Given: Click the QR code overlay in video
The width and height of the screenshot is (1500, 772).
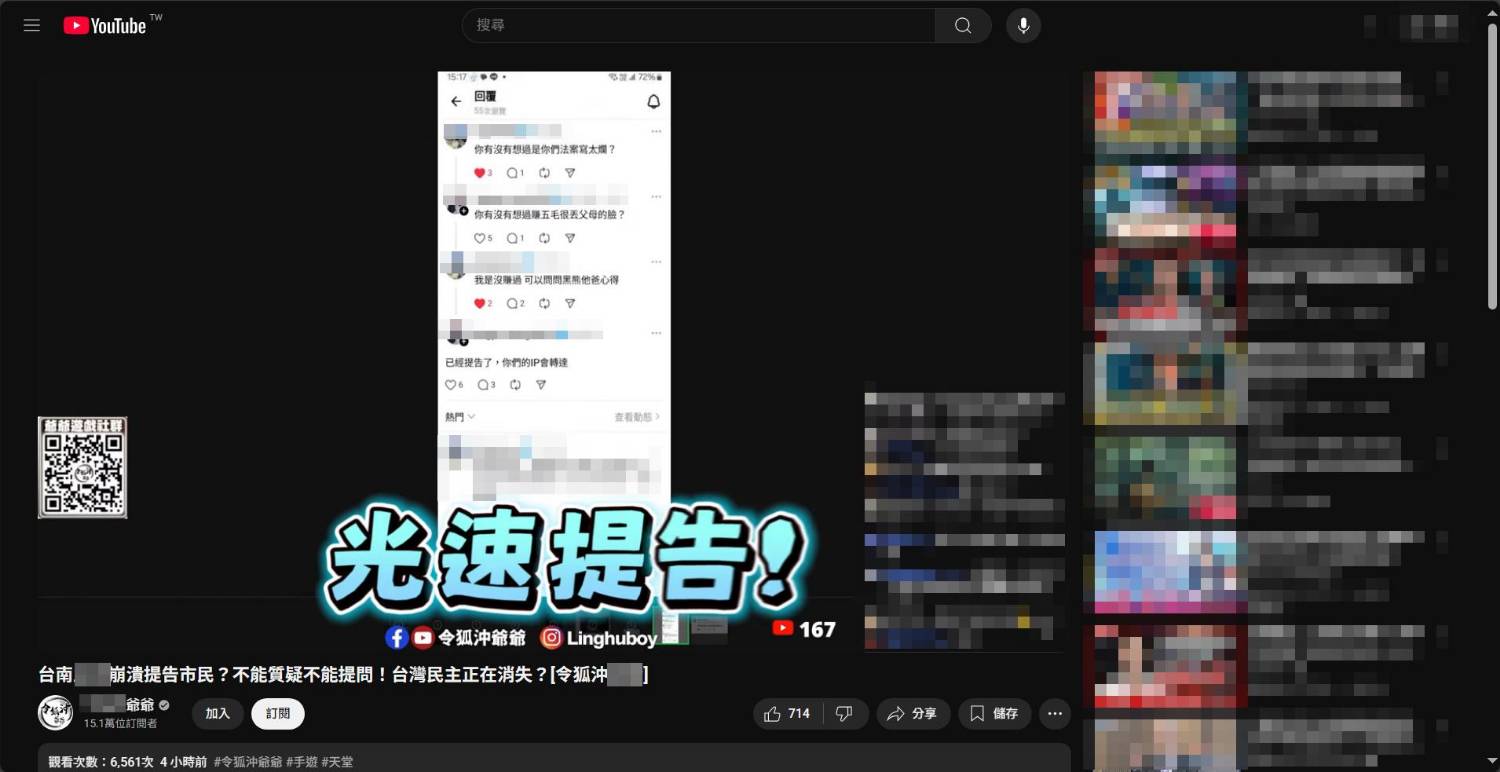Looking at the screenshot, I should [x=83, y=468].
